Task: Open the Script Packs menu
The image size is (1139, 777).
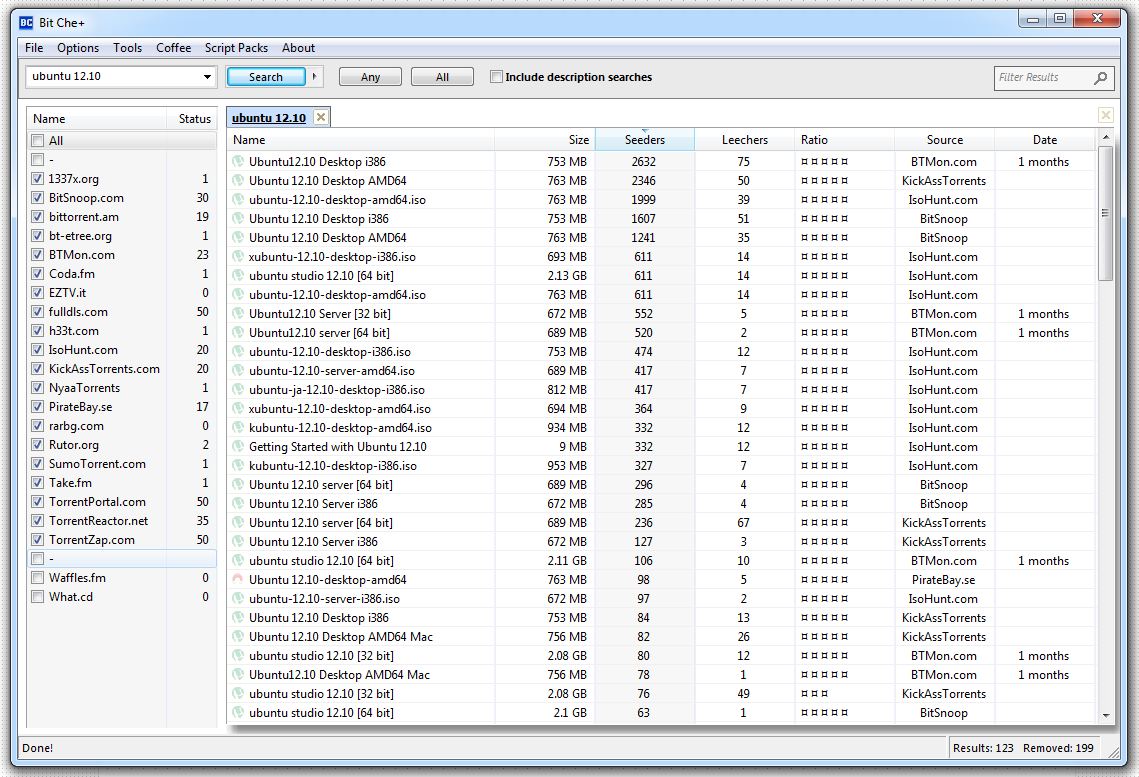Action: 236,48
